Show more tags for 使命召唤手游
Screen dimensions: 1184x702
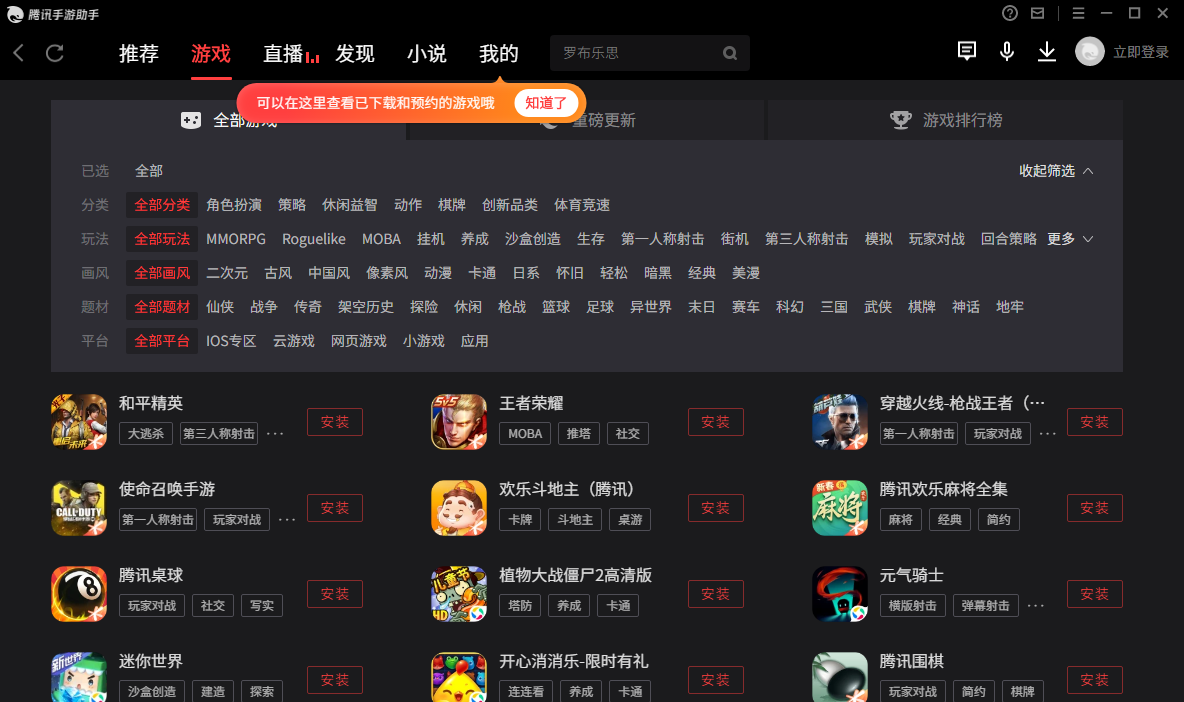point(287,520)
